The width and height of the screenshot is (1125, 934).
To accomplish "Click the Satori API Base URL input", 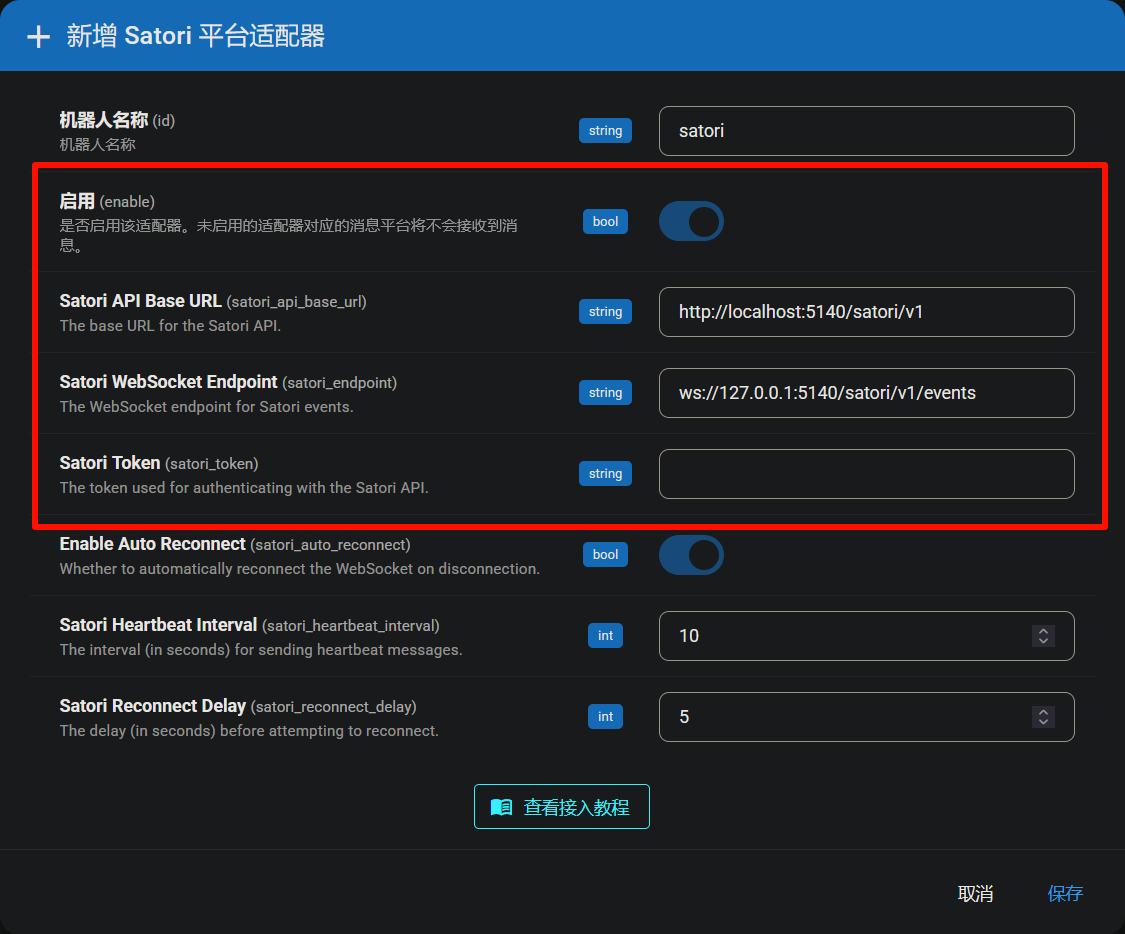I will [867, 312].
